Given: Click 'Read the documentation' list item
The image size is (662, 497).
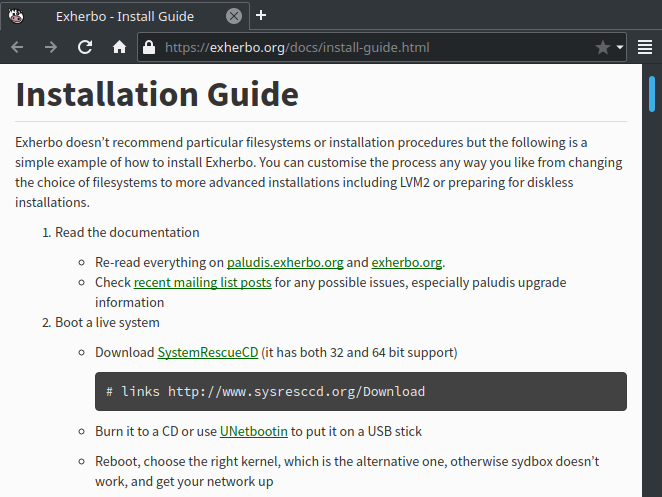Looking at the screenshot, I should click(127, 232).
